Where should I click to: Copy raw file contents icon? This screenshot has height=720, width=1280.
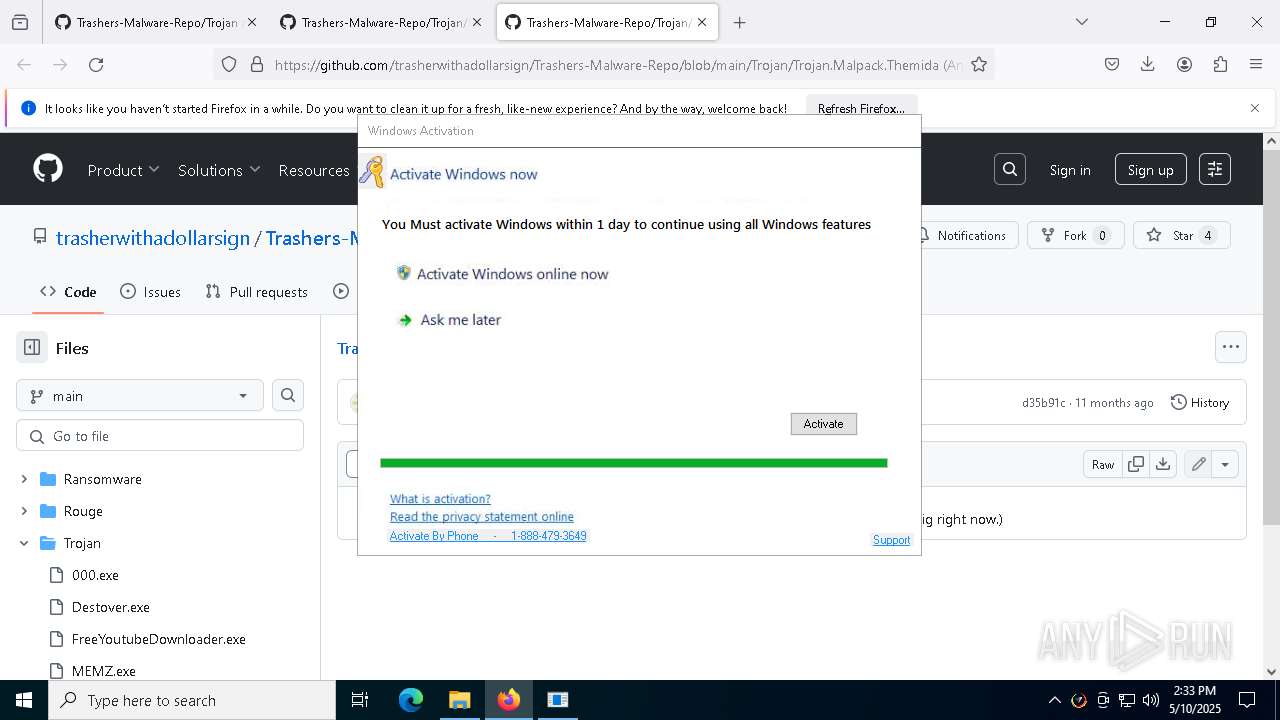tap(1136, 464)
